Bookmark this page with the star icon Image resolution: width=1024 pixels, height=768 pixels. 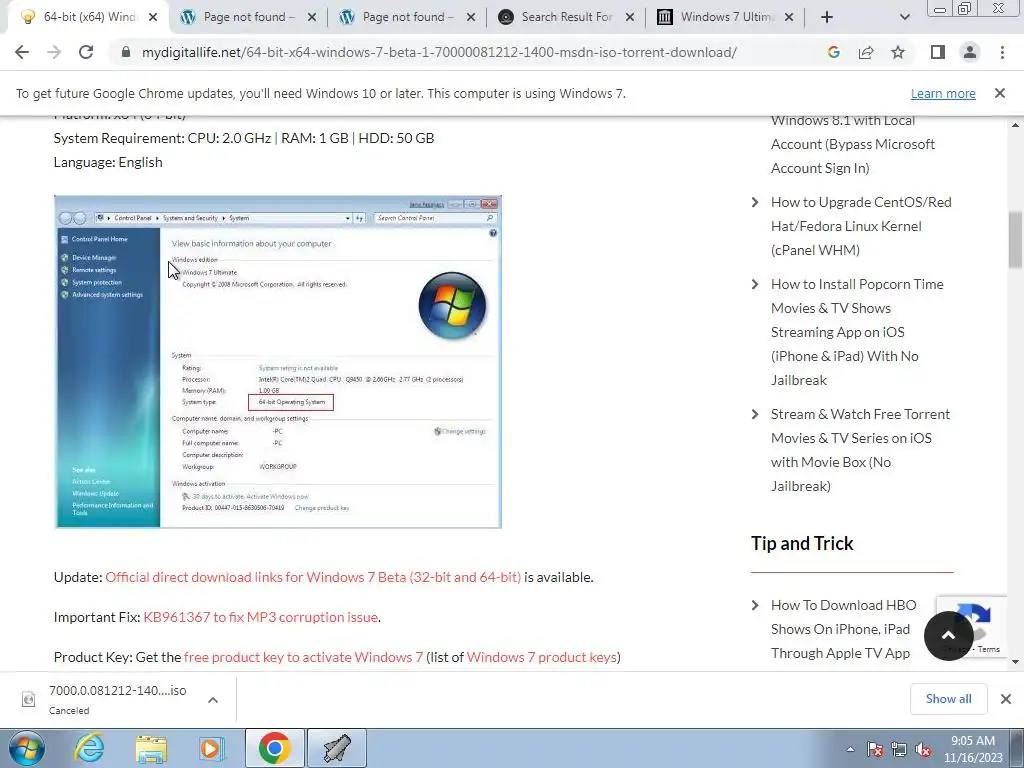[898, 52]
